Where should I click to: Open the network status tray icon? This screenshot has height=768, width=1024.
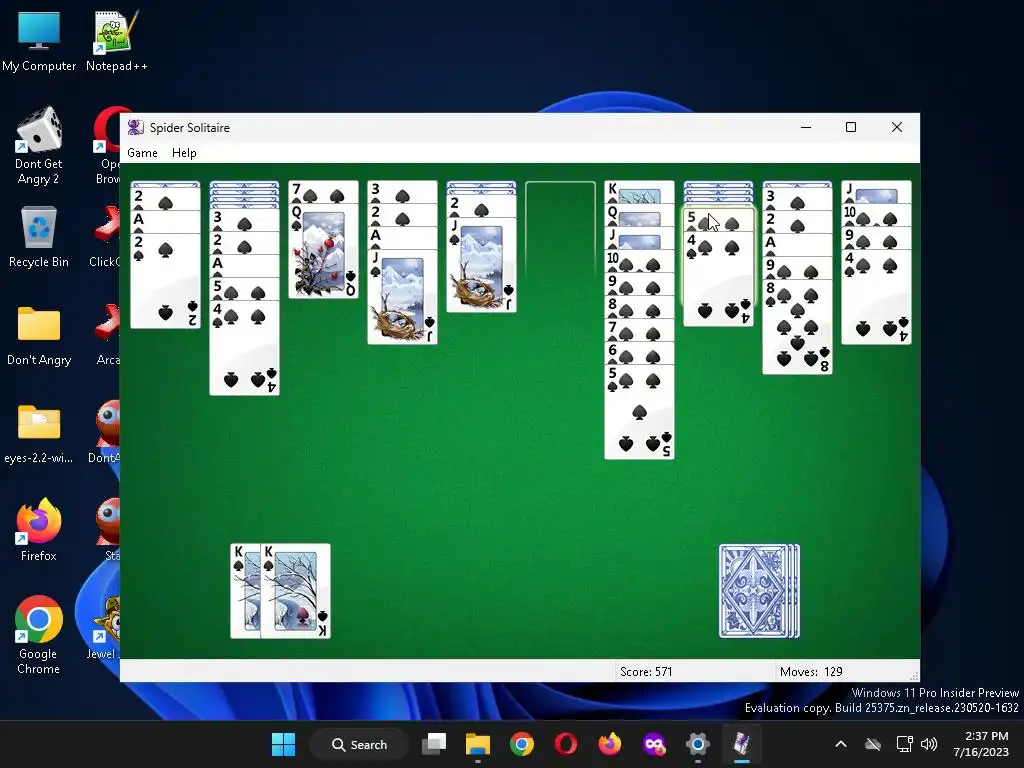pyautogui.click(x=904, y=744)
